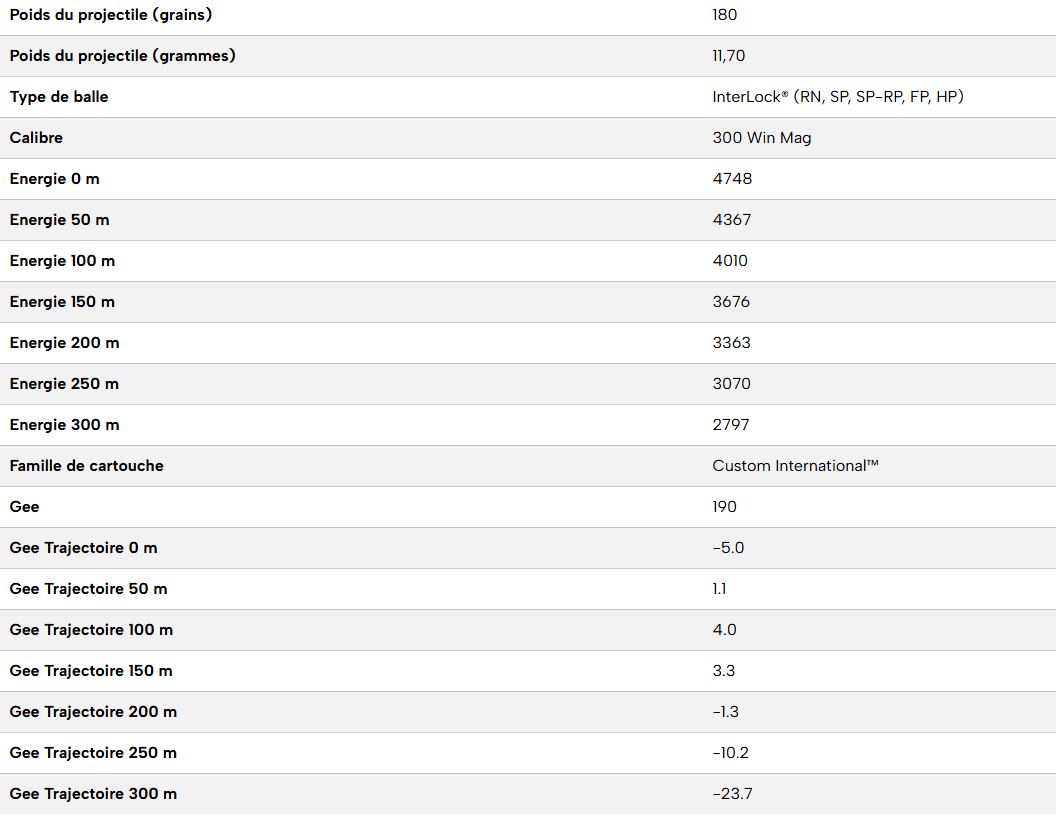This screenshot has width=1056, height=834.
Task: Select energy value 3070 at 250 m
Action: tap(731, 384)
